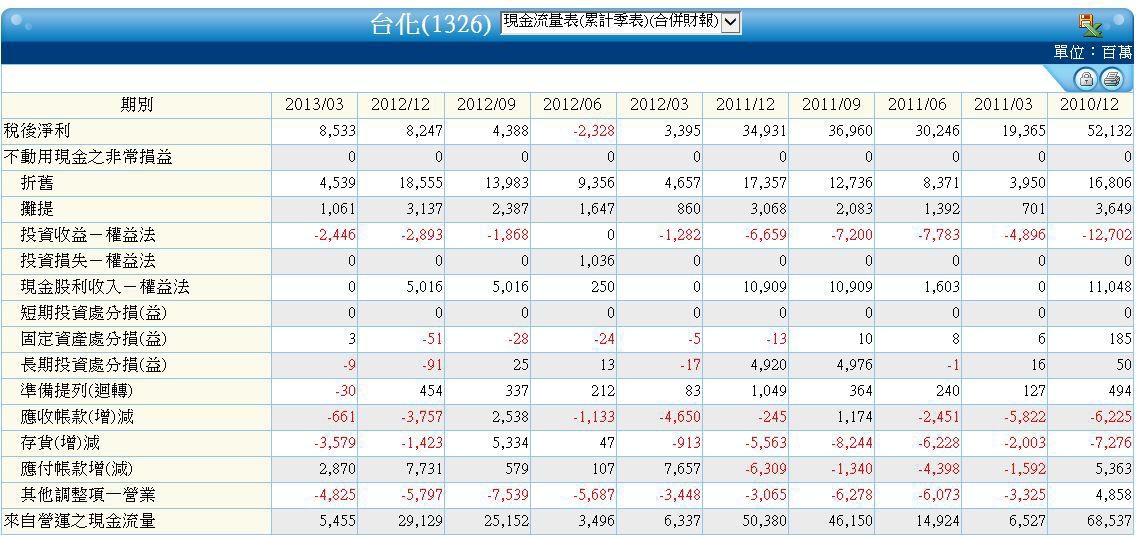Click the 不動用現金之非常損益 row label
Viewport: 1140px width, 535px height.
[88, 157]
